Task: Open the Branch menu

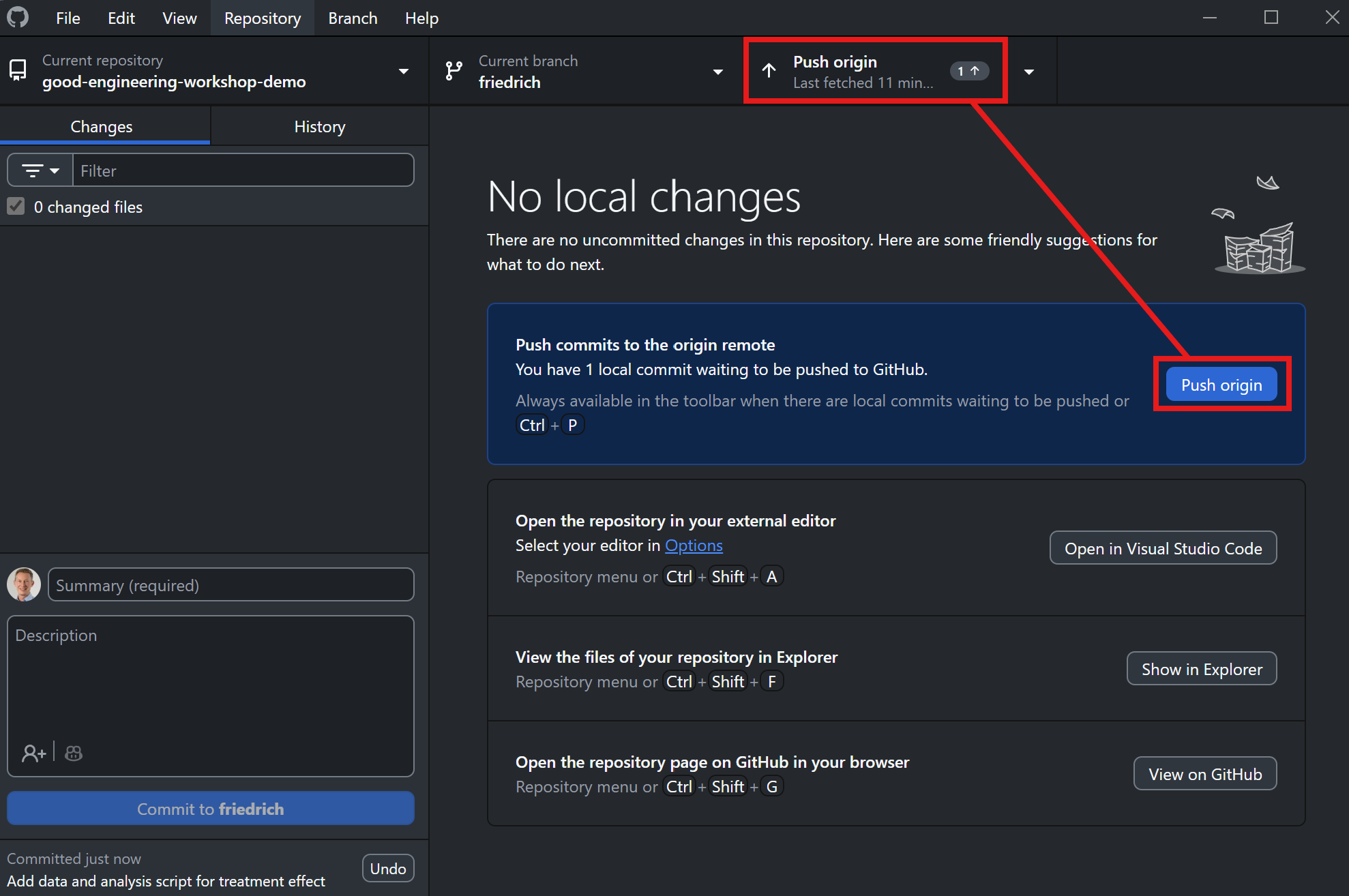Action: (x=353, y=18)
